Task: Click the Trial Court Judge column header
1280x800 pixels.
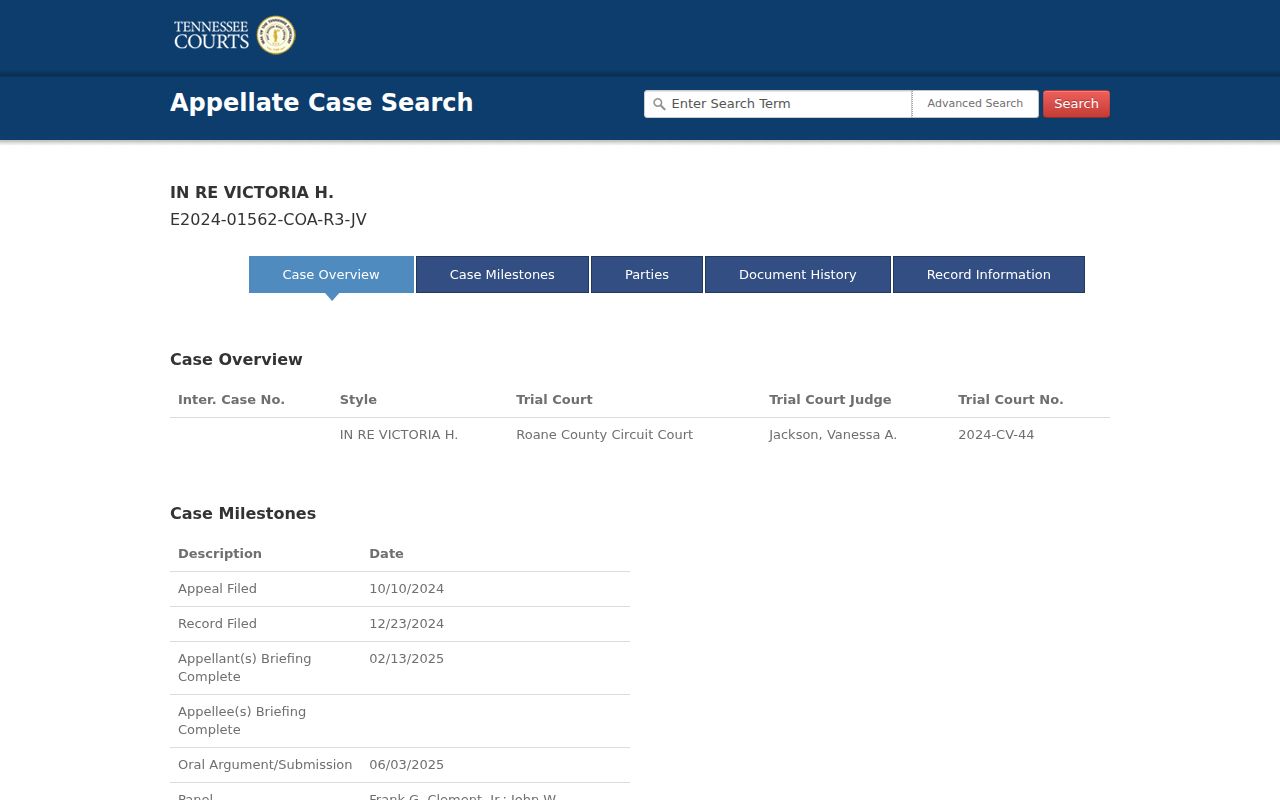Action: coord(830,400)
